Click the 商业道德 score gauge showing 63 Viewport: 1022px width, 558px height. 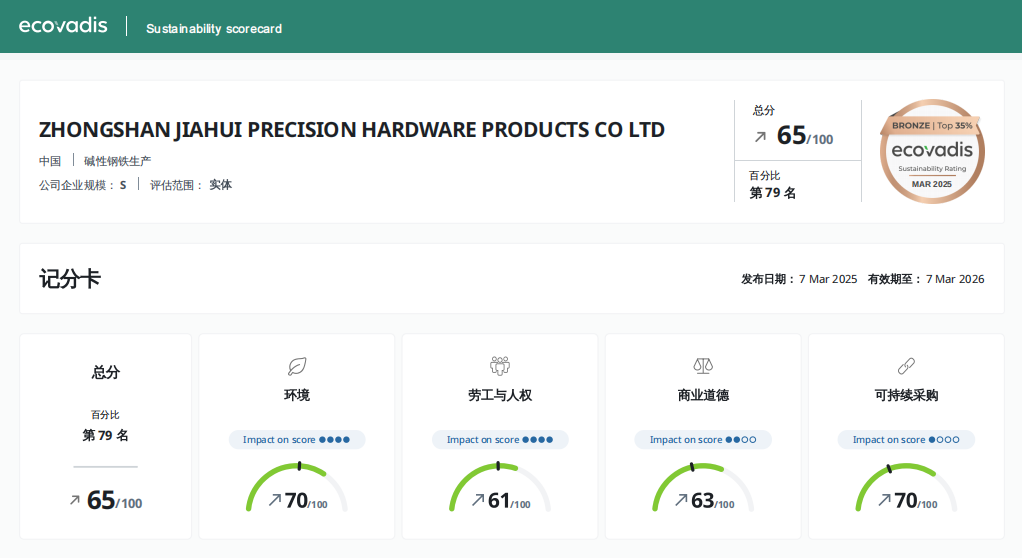tap(703, 488)
